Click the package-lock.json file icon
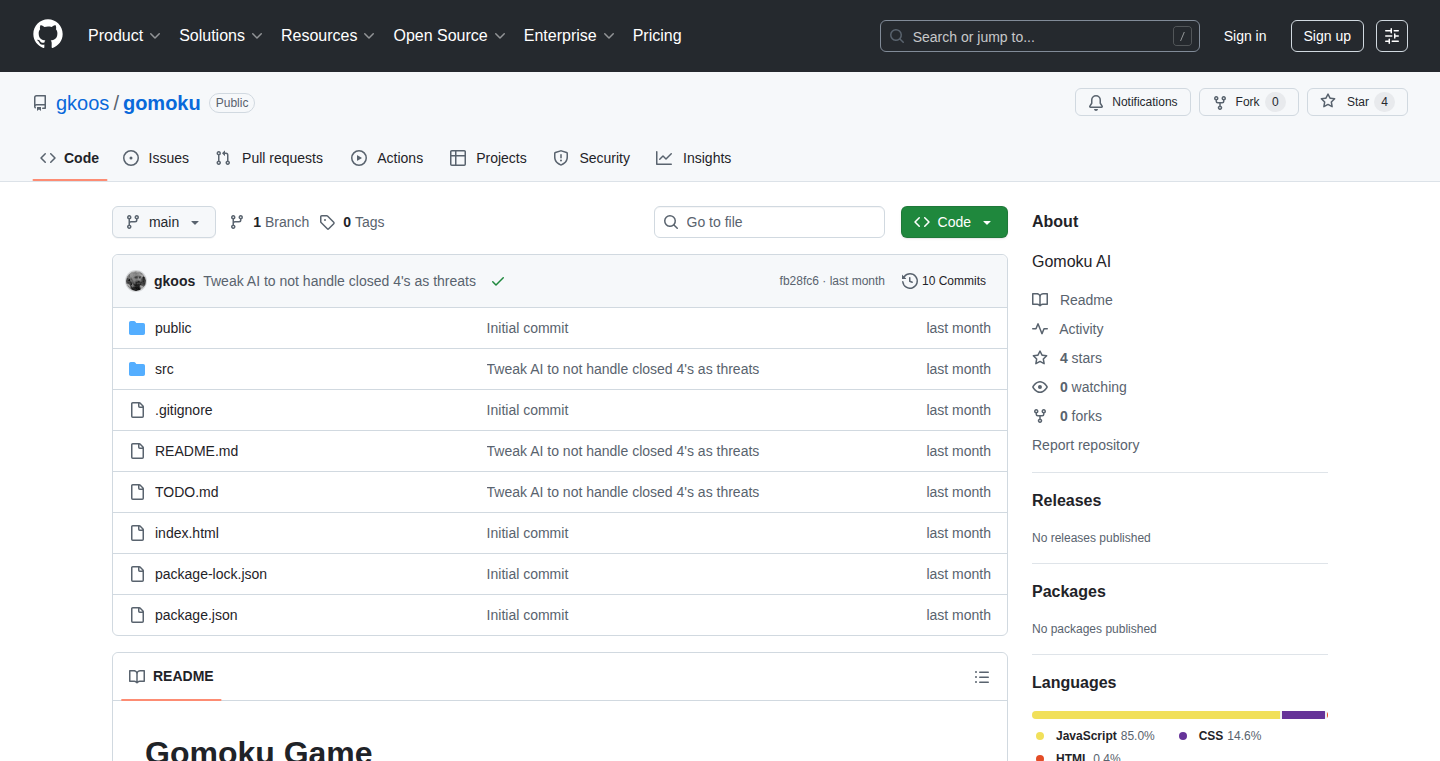1440x761 pixels. pos(137,574)
